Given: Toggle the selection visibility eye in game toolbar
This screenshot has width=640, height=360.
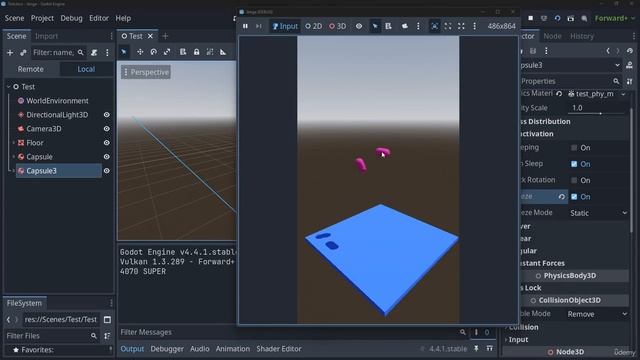Looking at the screenshot, I should pyautogui.click(x=359, y=26).
